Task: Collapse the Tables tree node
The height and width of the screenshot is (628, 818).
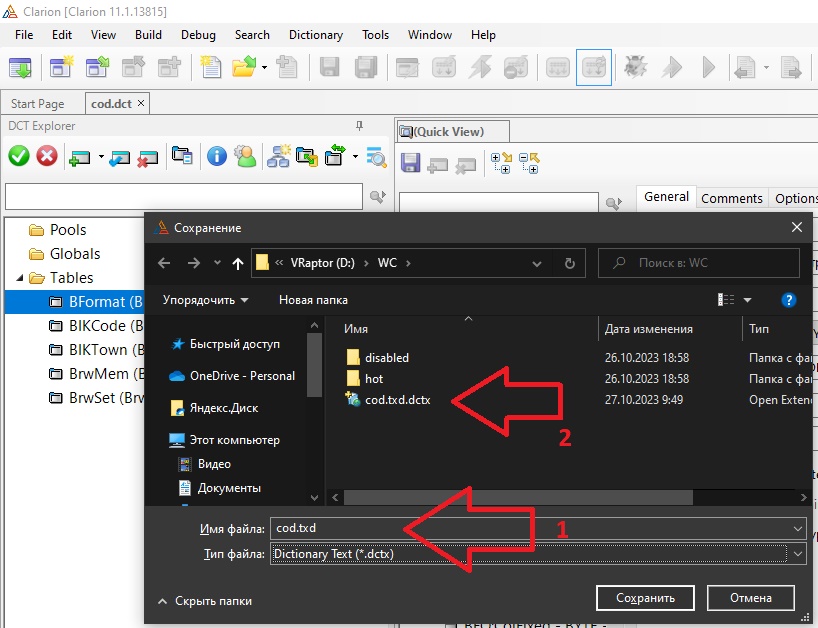Action: coord(20,278)
